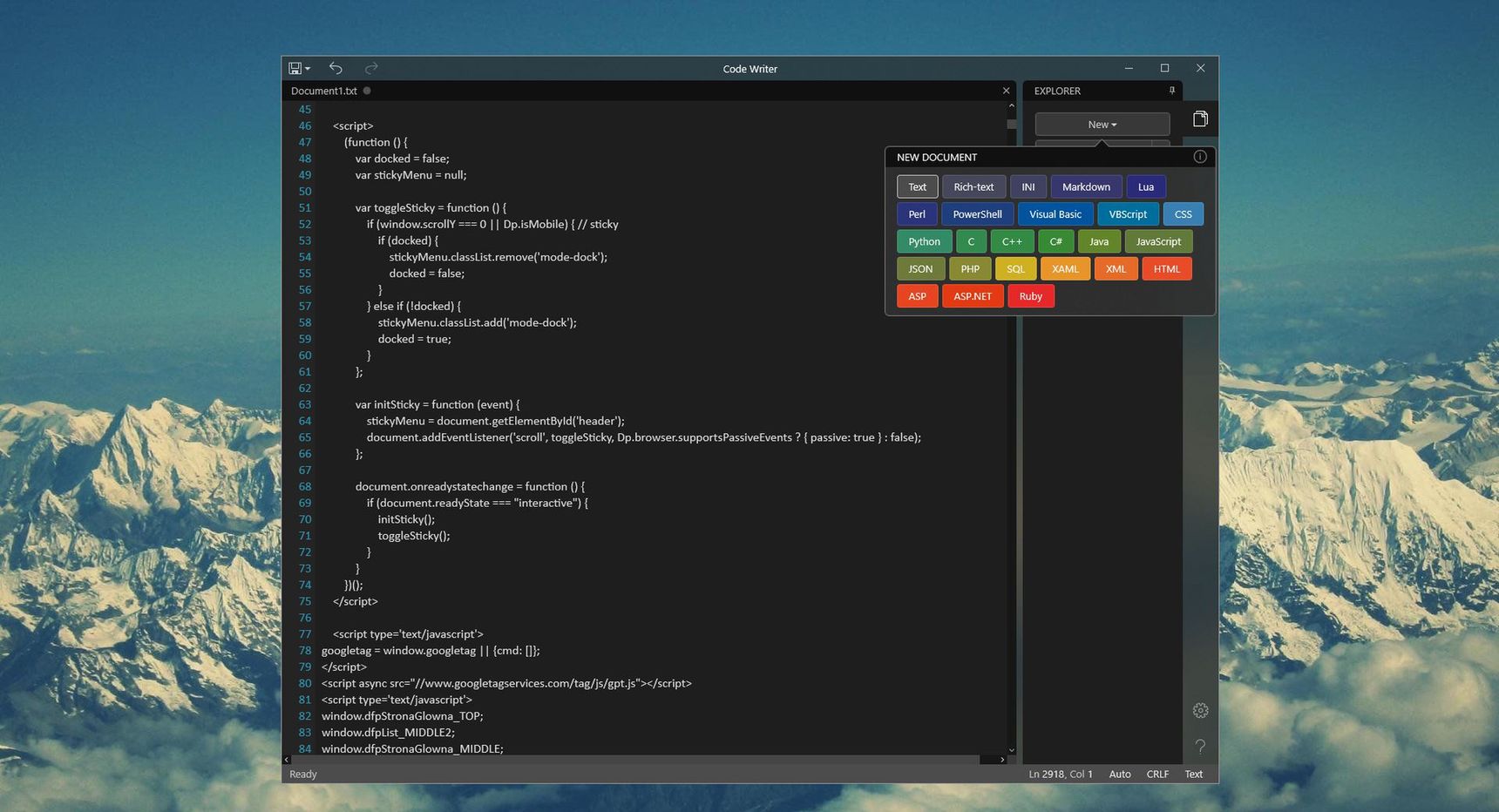Select the C# language button
This screenshot has height=812, width=1499.
pyautogui.click(x=1055, y=242)
